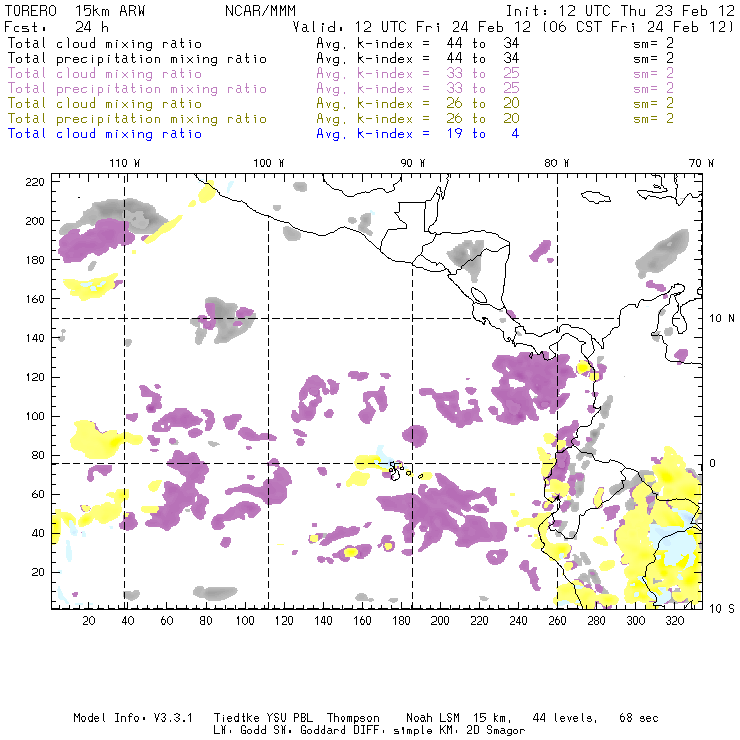Viewport: 740px width, 740px height.
Task: Click the '180' tick on the horizontal axis
Action: point(401,621)
